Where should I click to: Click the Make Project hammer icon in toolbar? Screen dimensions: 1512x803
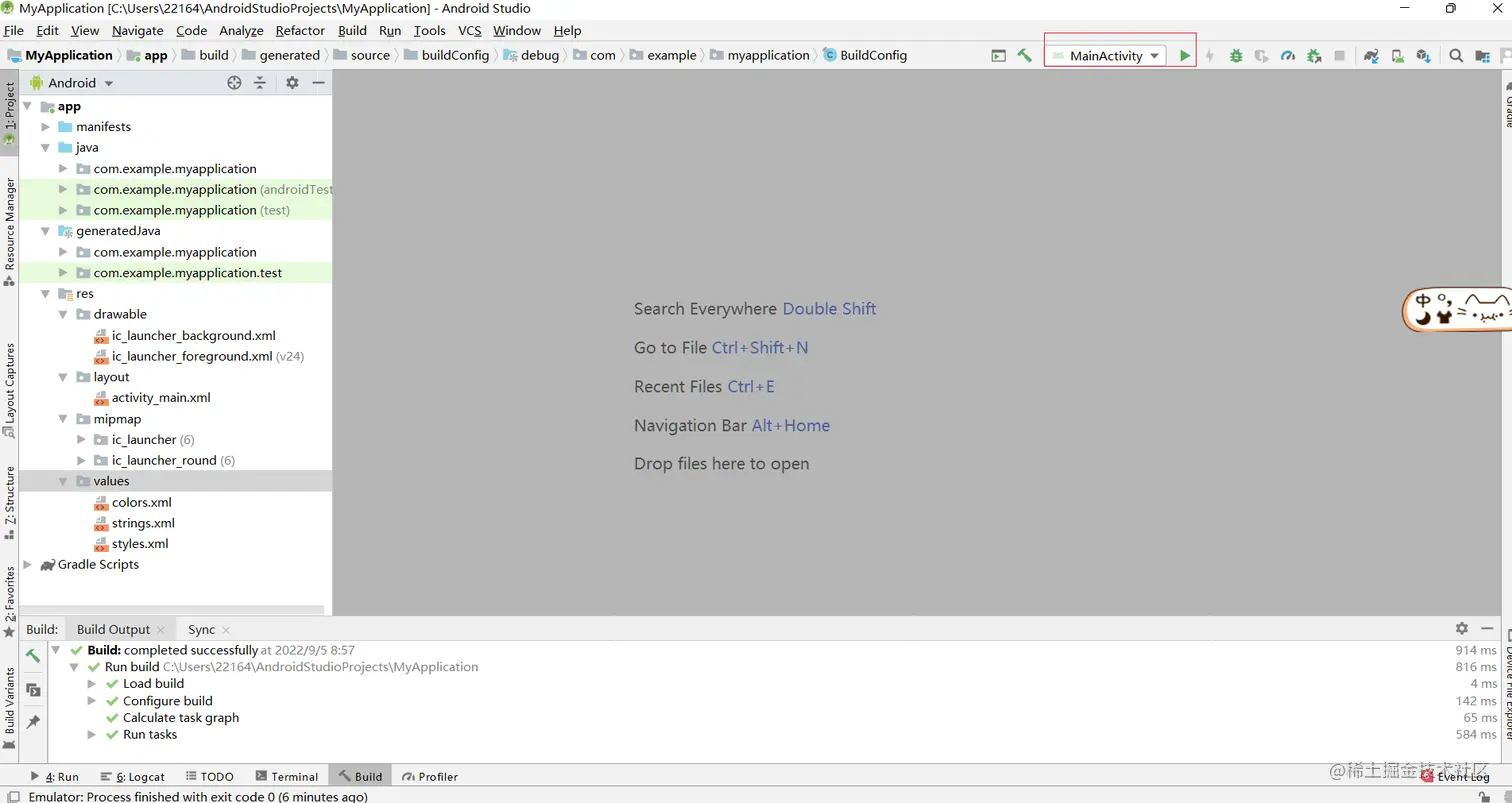(1024, 56)
